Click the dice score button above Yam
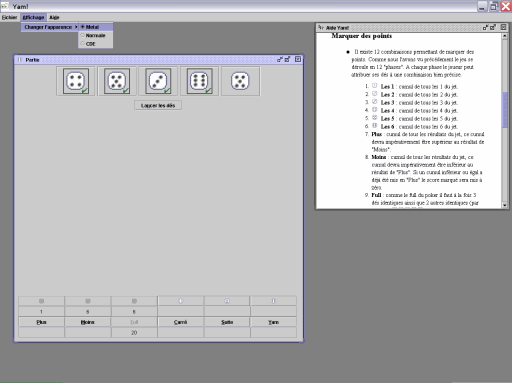 (x=273, y=301)
